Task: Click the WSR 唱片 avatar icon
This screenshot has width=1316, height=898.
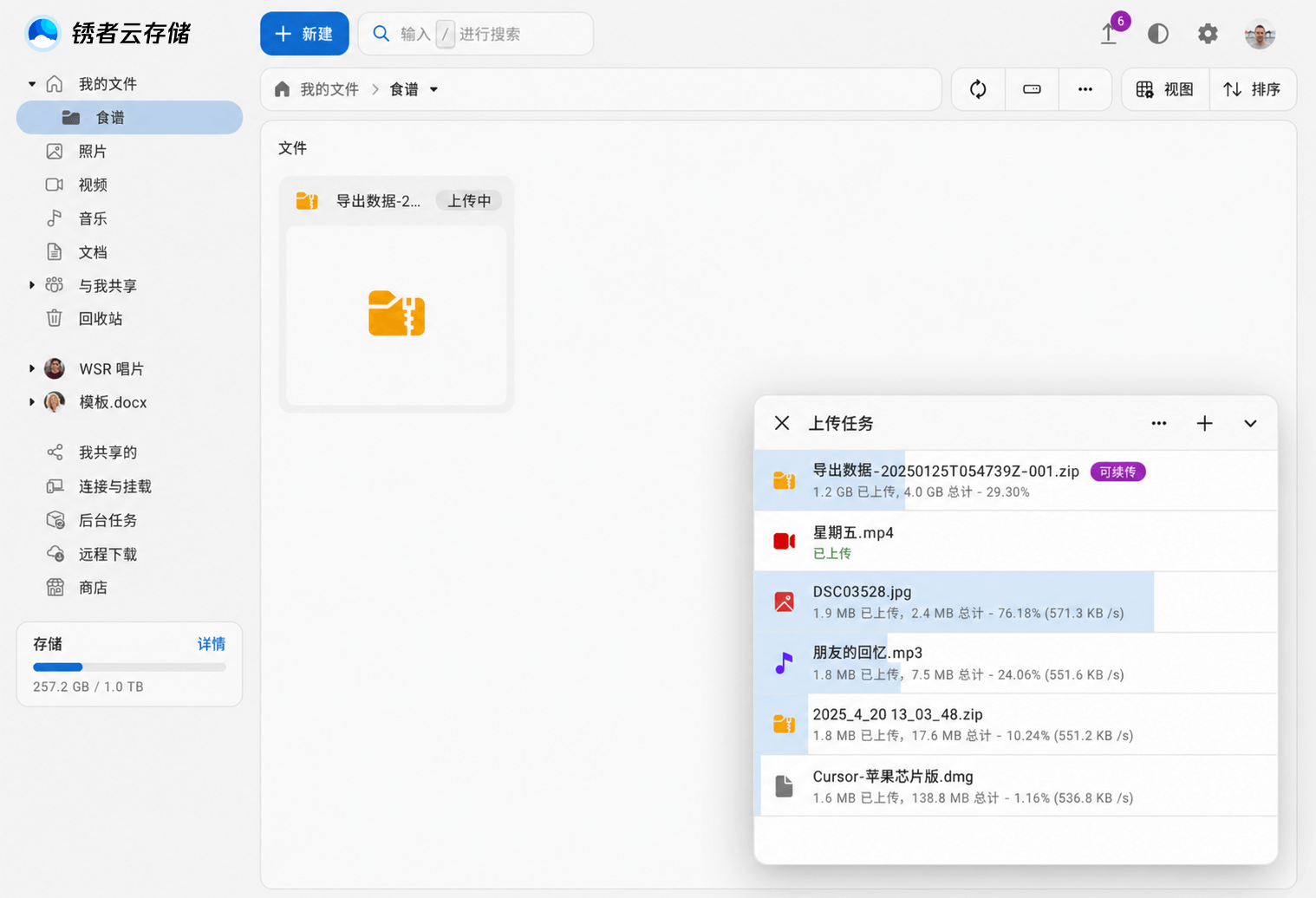Action: pos(55,368)
